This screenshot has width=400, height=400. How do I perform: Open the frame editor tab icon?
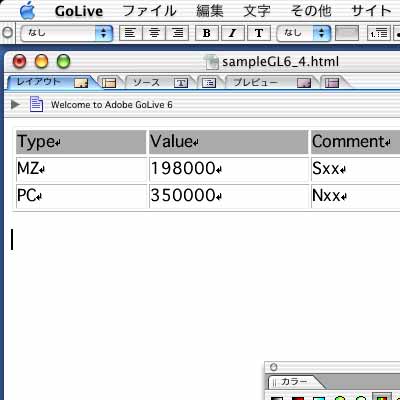pos(109,82)
